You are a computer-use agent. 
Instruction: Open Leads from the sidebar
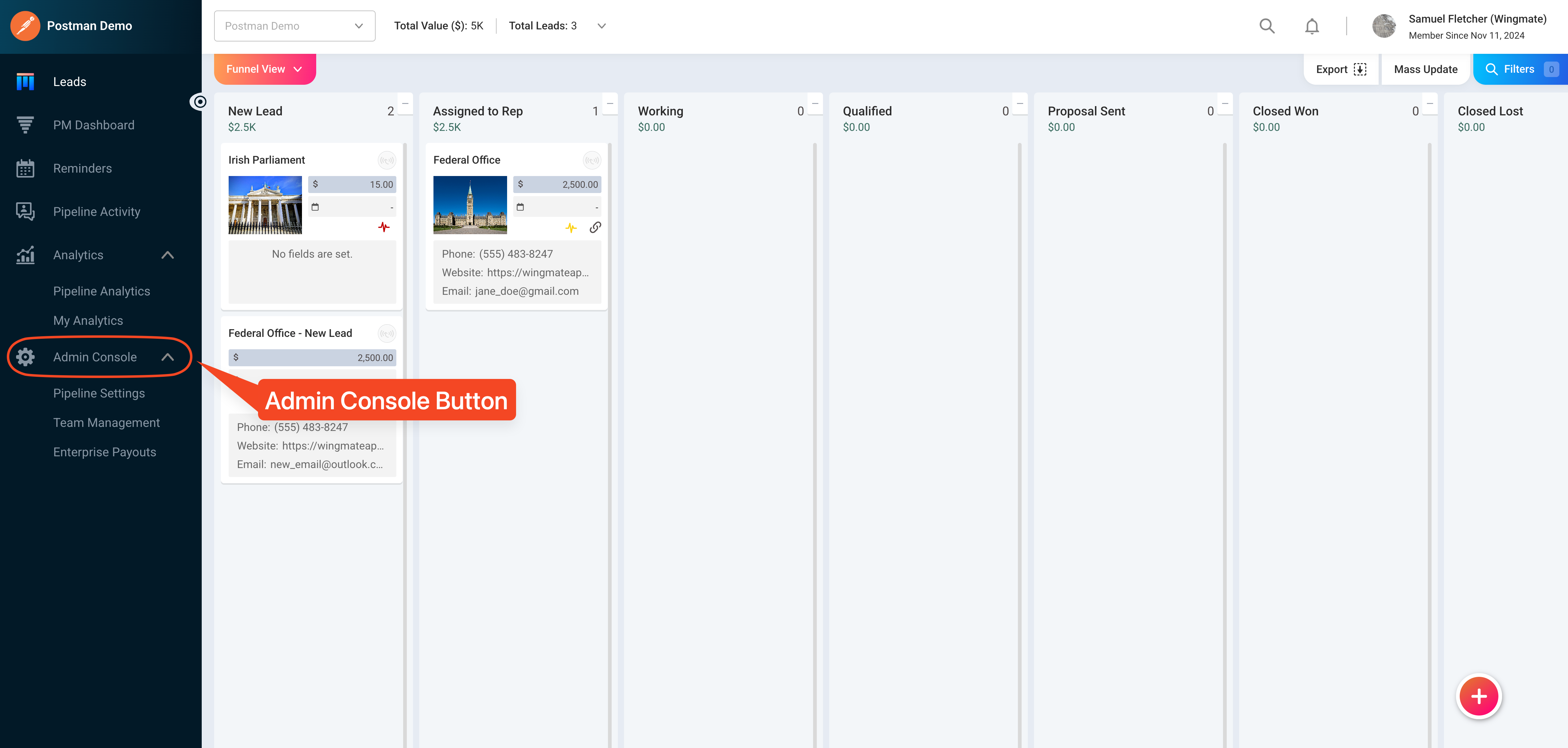(69, 82)
